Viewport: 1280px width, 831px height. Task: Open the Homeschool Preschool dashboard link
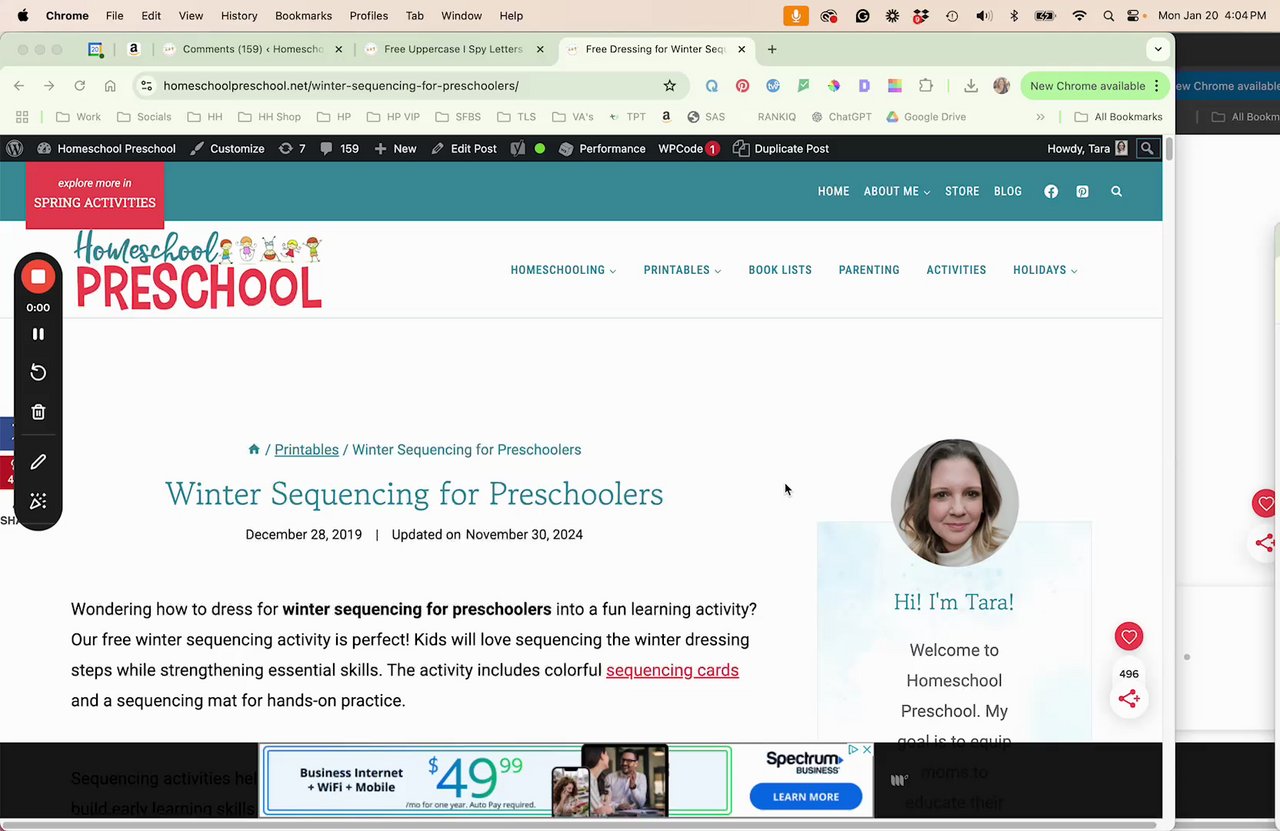click(x=106, y=148)
